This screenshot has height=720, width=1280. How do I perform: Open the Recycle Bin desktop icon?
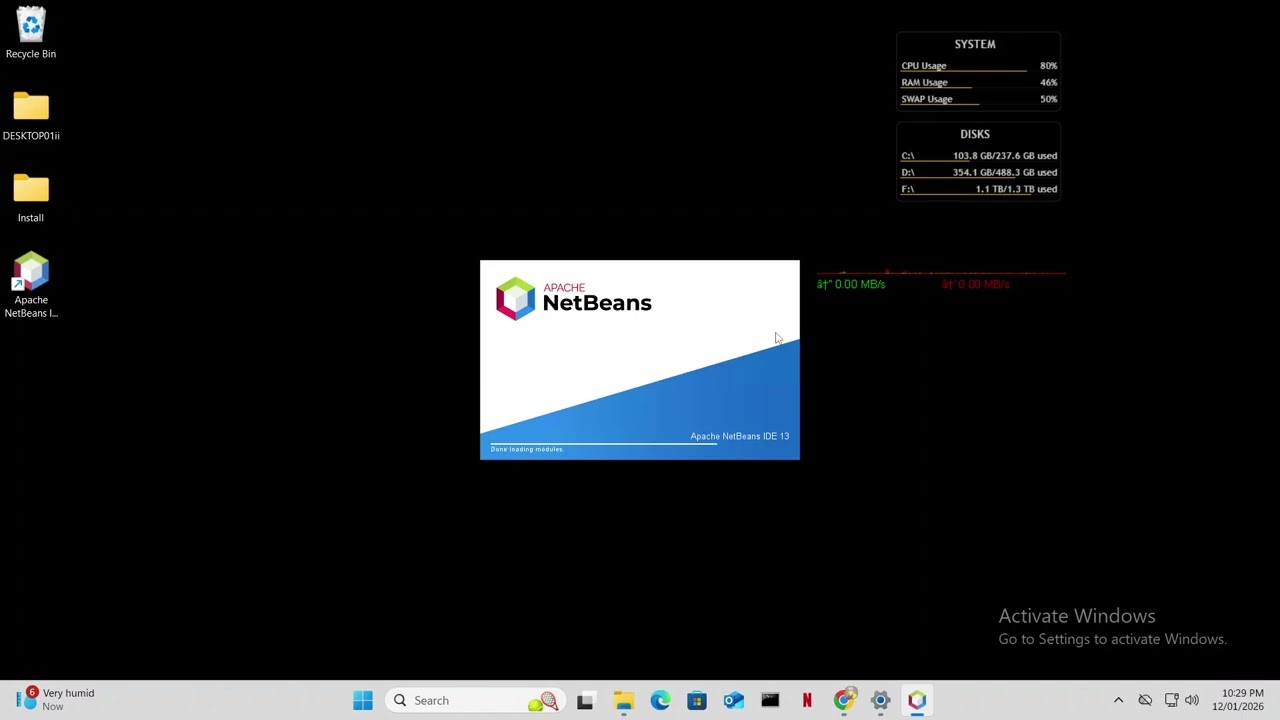[31, 33]
